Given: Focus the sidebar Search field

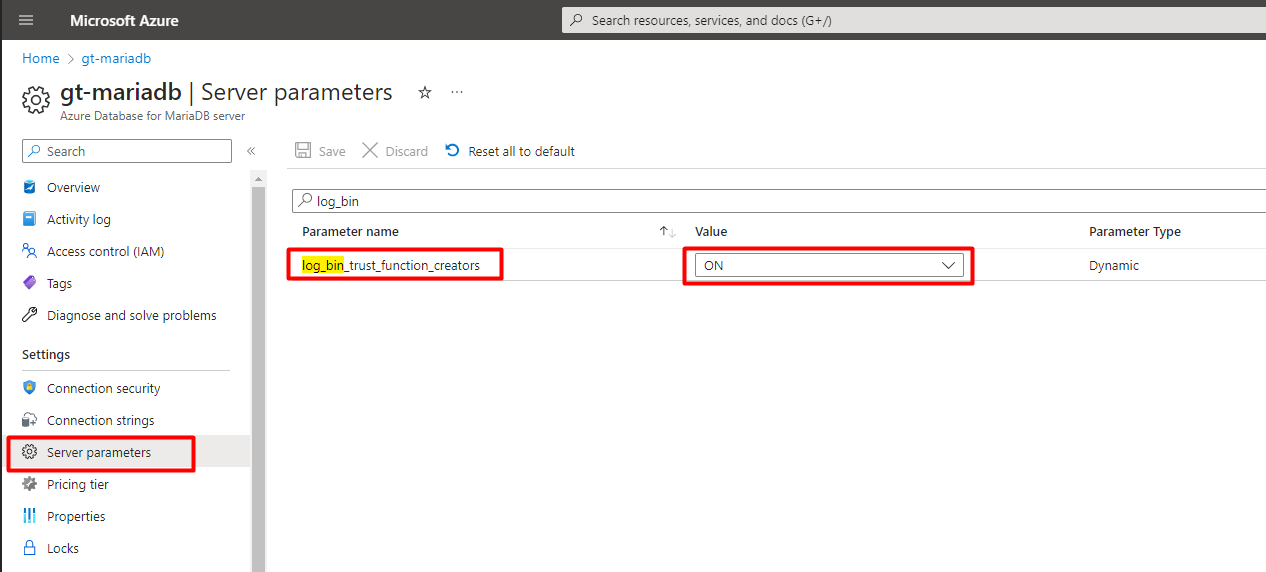Looking at the screenshot, I should [x=127, y=151].
